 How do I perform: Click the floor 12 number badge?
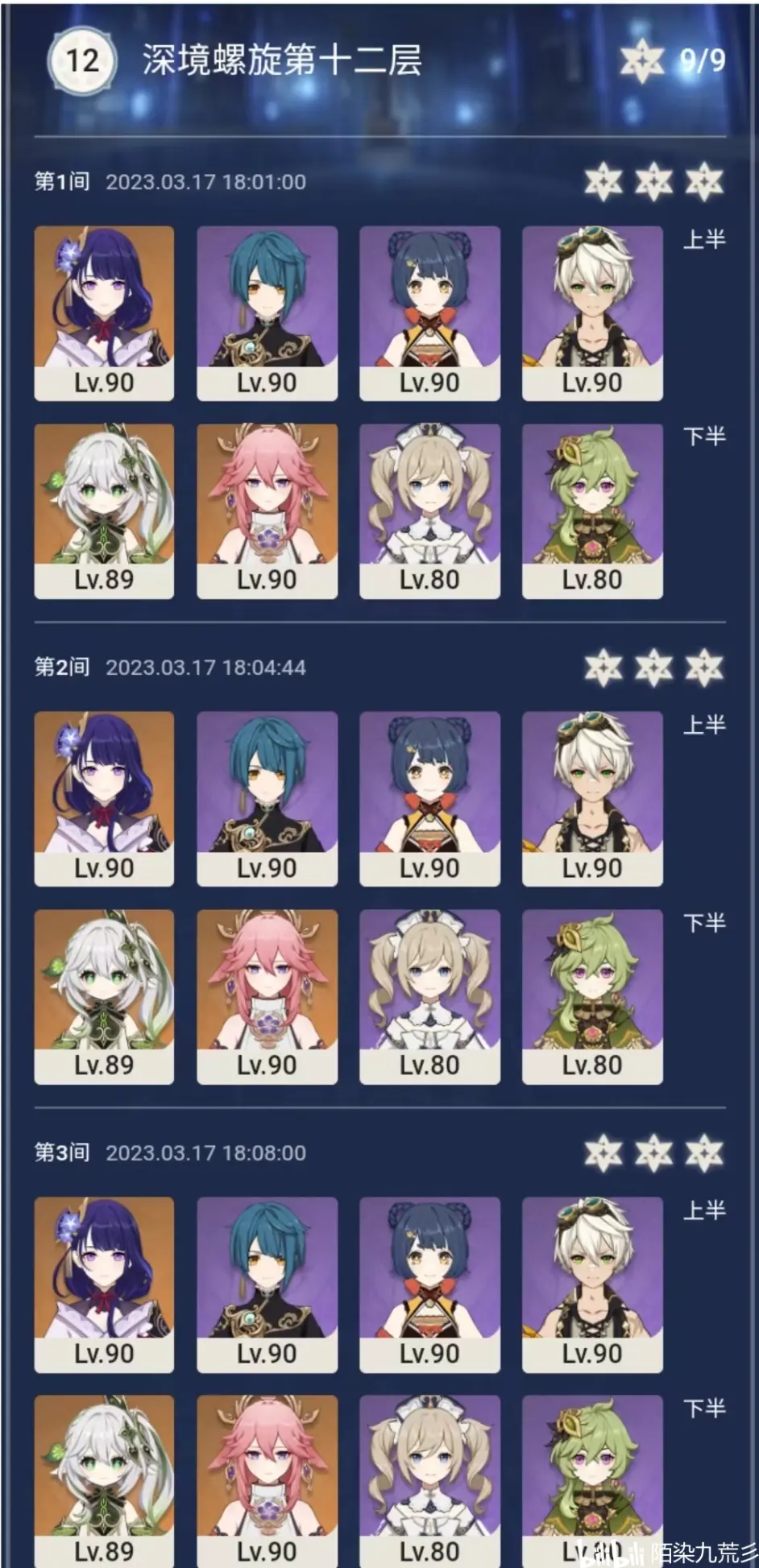point(82,60)
